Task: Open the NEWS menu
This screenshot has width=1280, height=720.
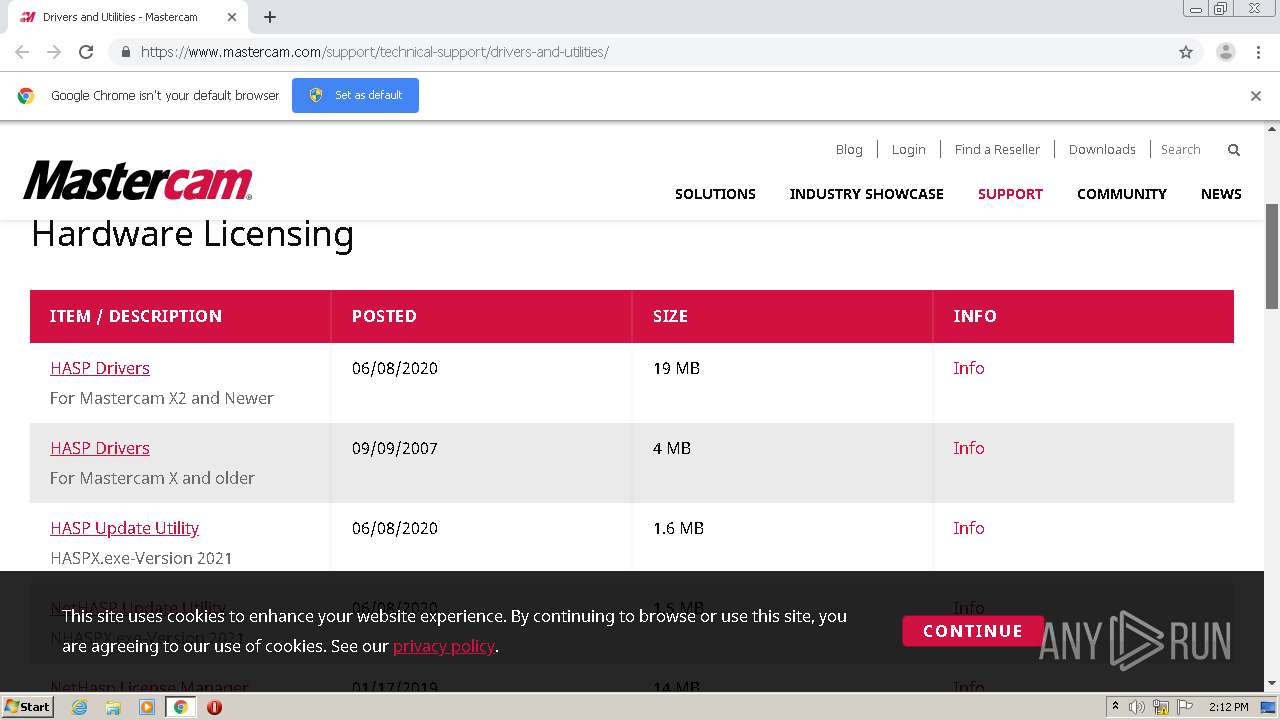Action: (1221, 194)
